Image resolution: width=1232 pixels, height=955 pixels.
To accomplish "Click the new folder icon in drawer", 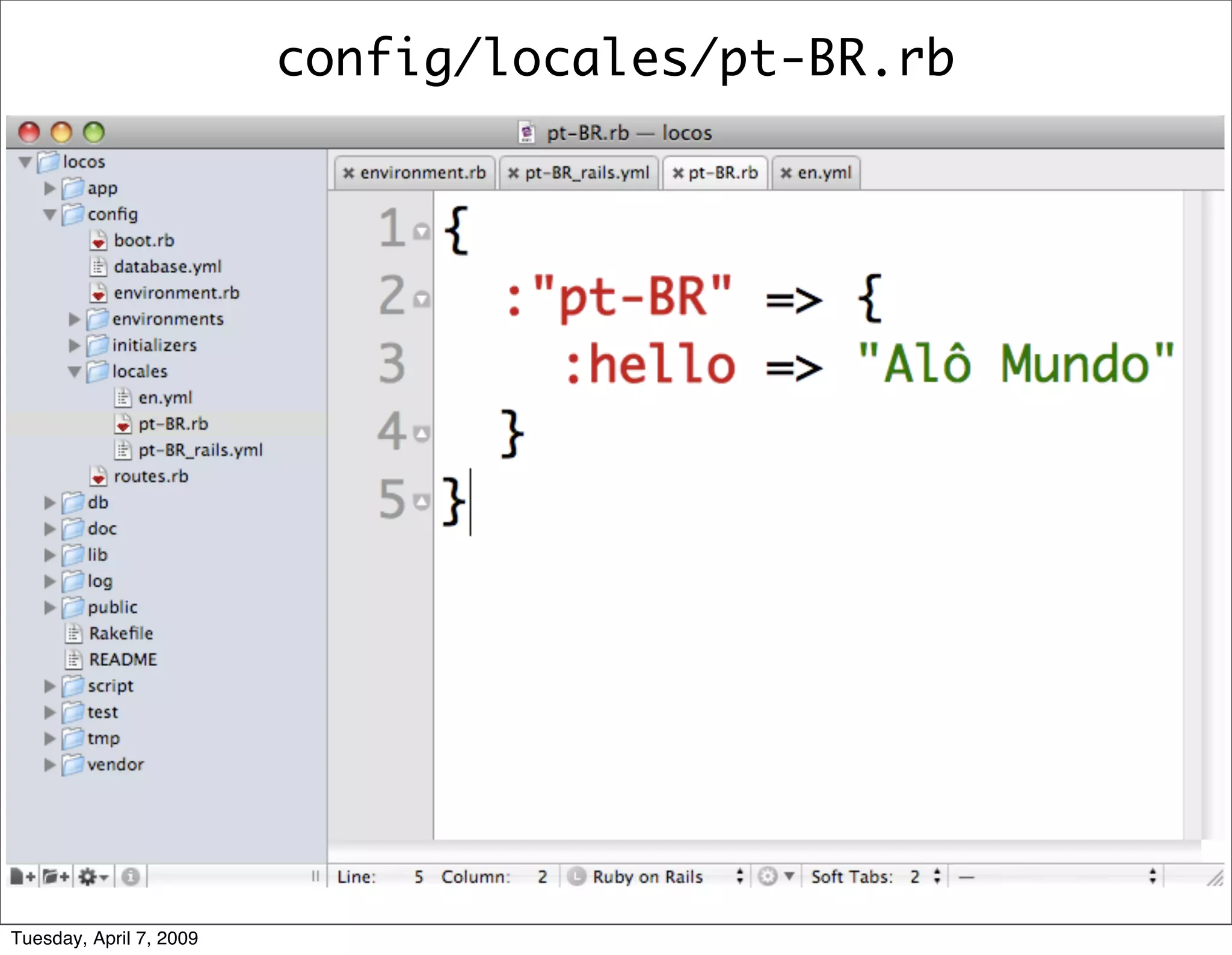I will (x=56, y=877).
